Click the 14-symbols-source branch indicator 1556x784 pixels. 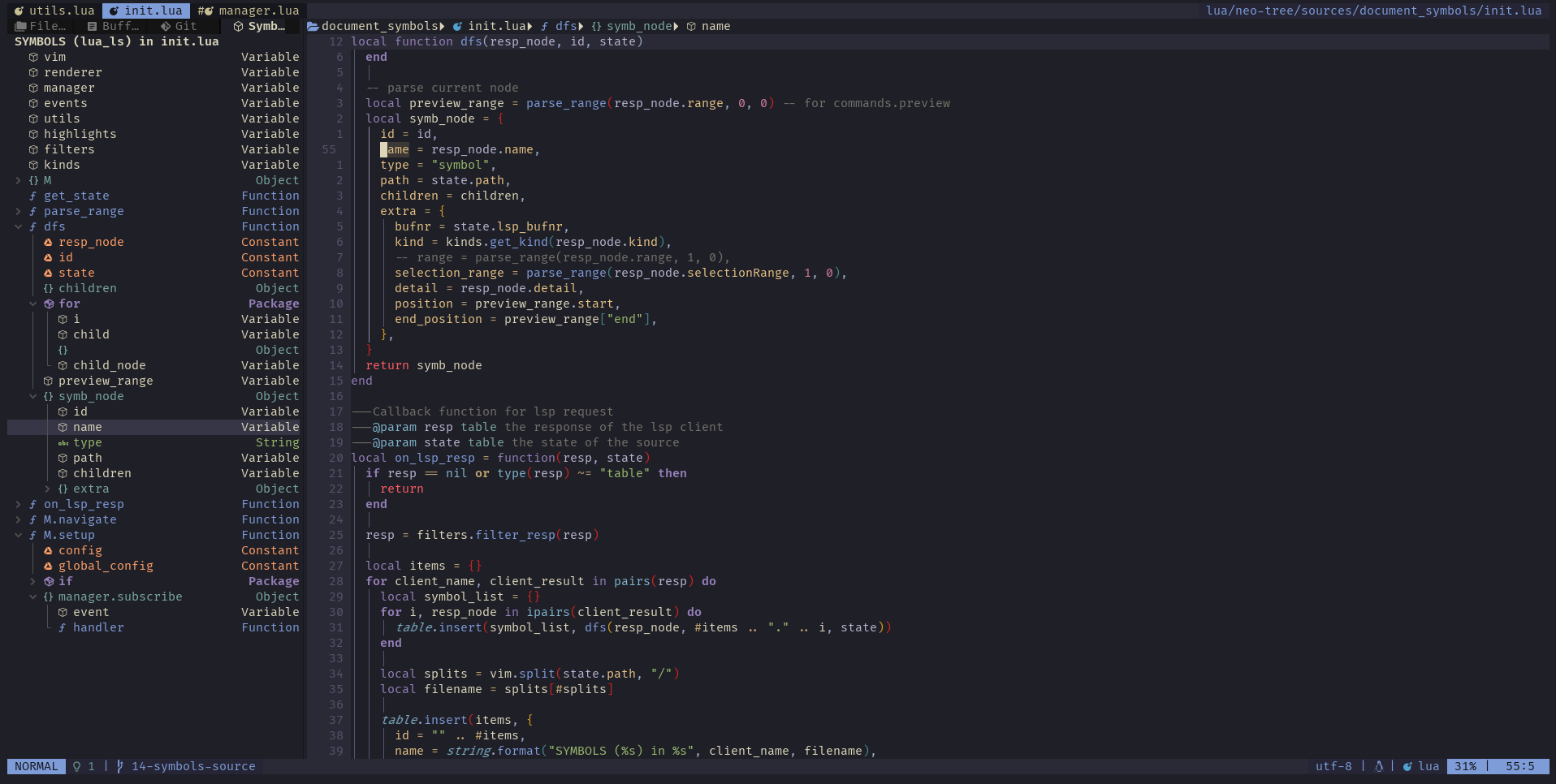click(193, 766)
